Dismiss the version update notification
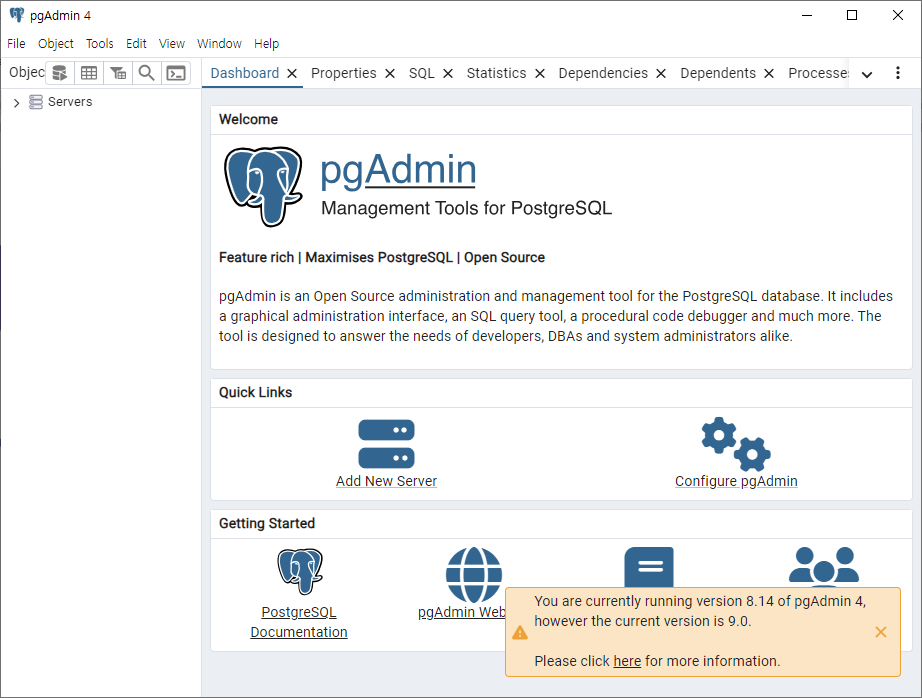The height and width of the screenshot is (698, 922). [x=880, y=632]
